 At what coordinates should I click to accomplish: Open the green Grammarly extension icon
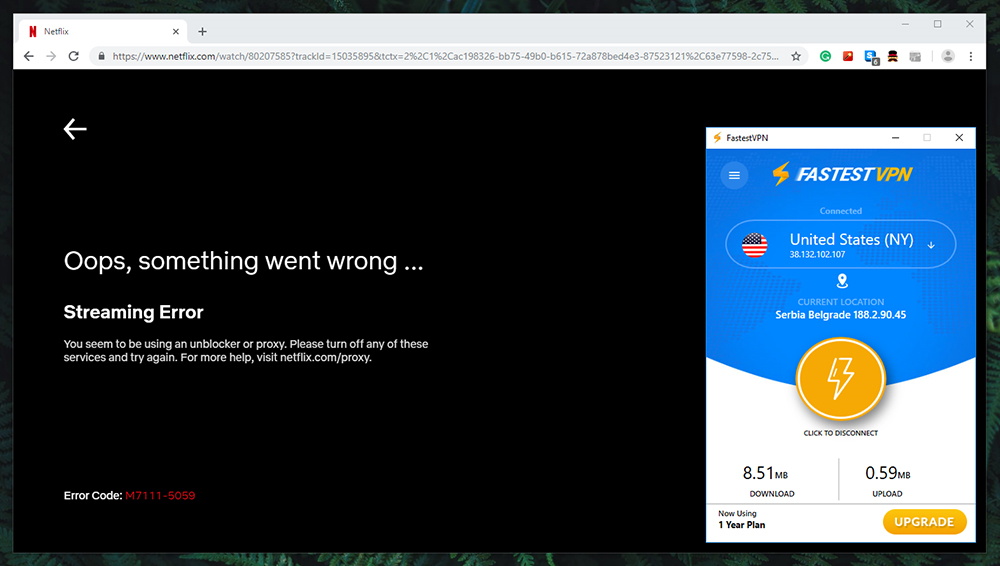point(825,56)
